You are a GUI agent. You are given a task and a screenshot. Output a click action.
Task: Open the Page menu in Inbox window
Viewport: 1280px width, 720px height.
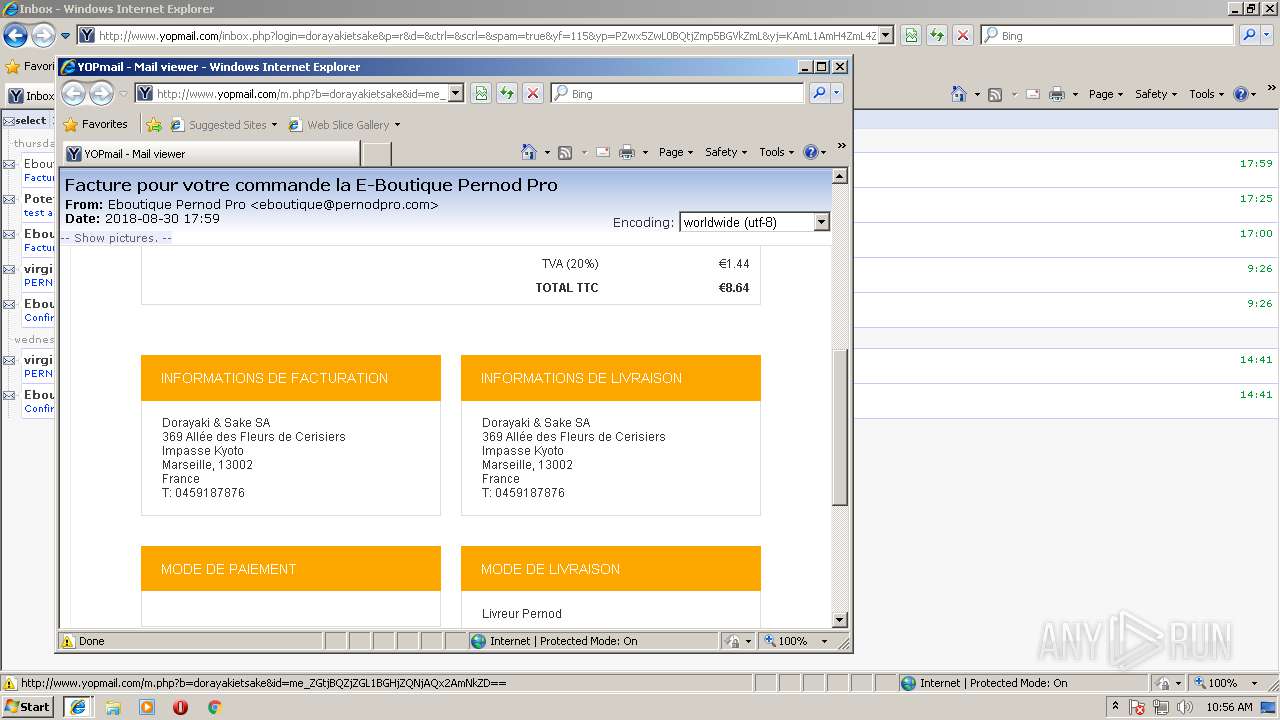pyautogui.click(x=1106, y=94)
